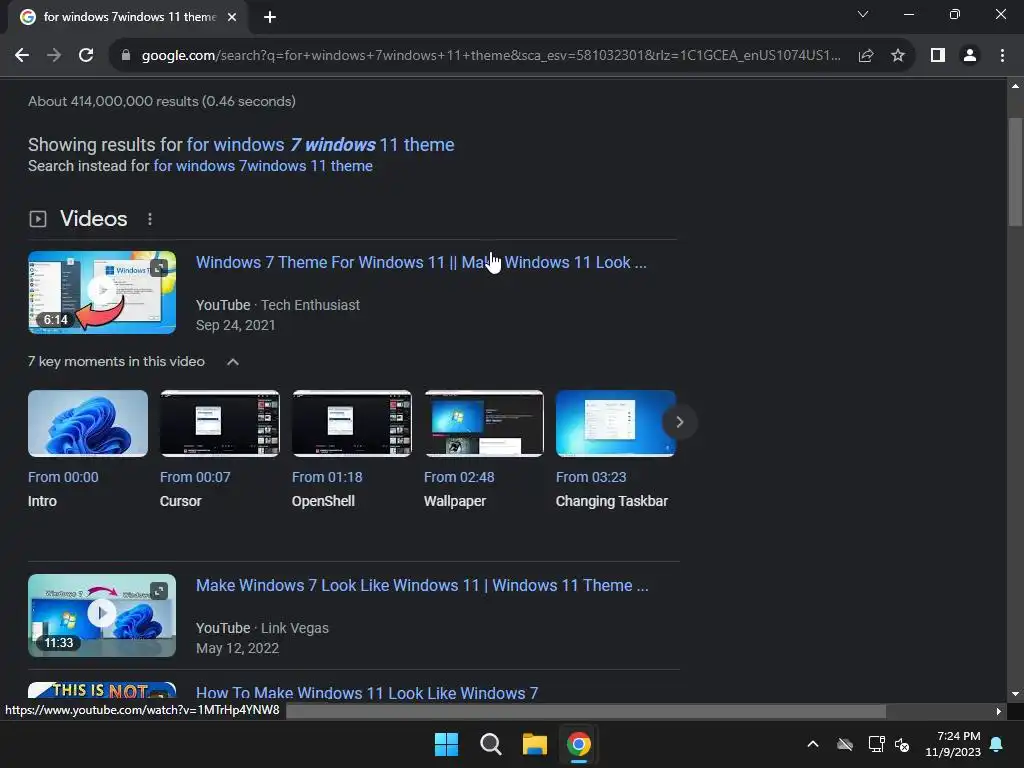Viewport: 1024px width, 768px height.
Task: Open the Intro key moment thumbnail
Action: click(88, 423)
